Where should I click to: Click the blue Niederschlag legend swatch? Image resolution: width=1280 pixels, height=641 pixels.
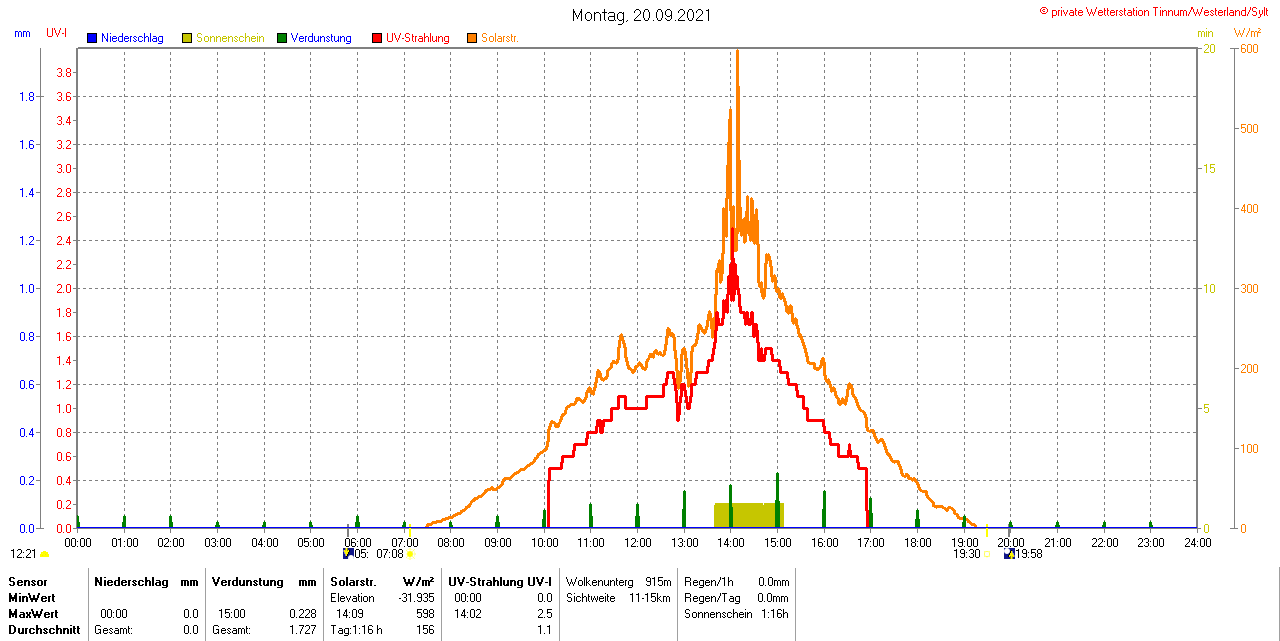(x=92, y=38)
